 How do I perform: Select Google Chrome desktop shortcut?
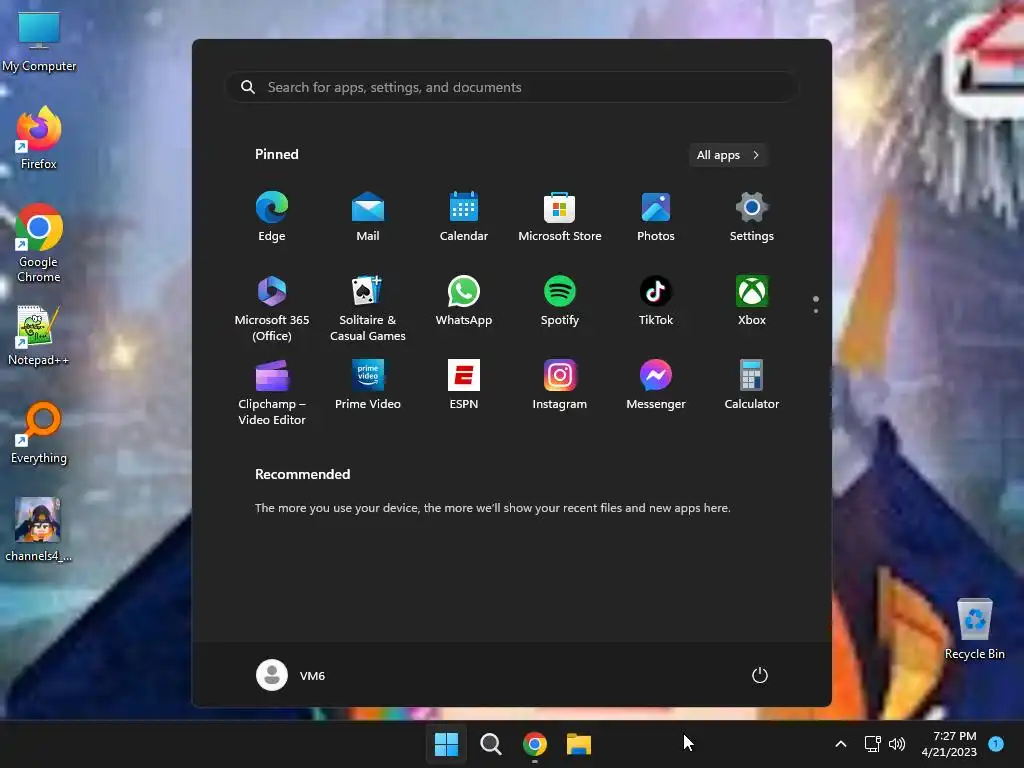pos(39,243)
